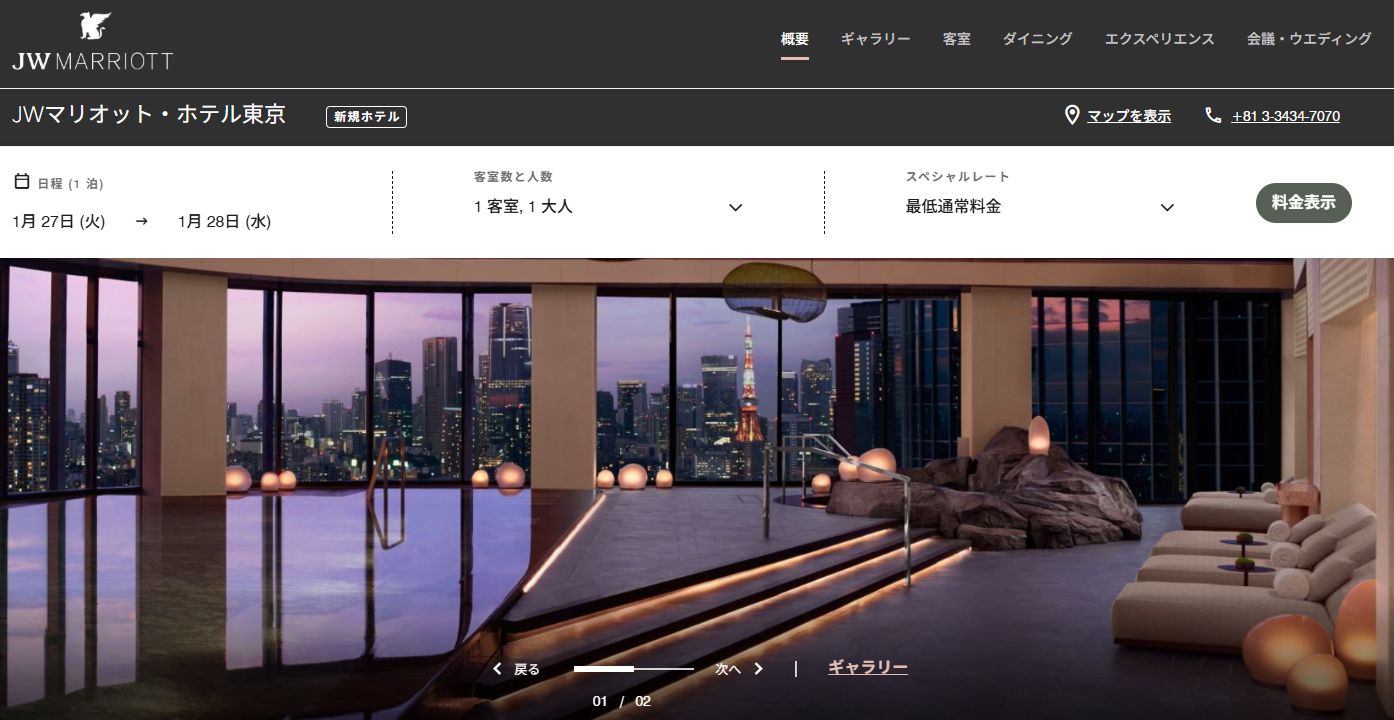Open the 会議・ウエディング tab
1394x720 pixels.
tap(1308, 39)
